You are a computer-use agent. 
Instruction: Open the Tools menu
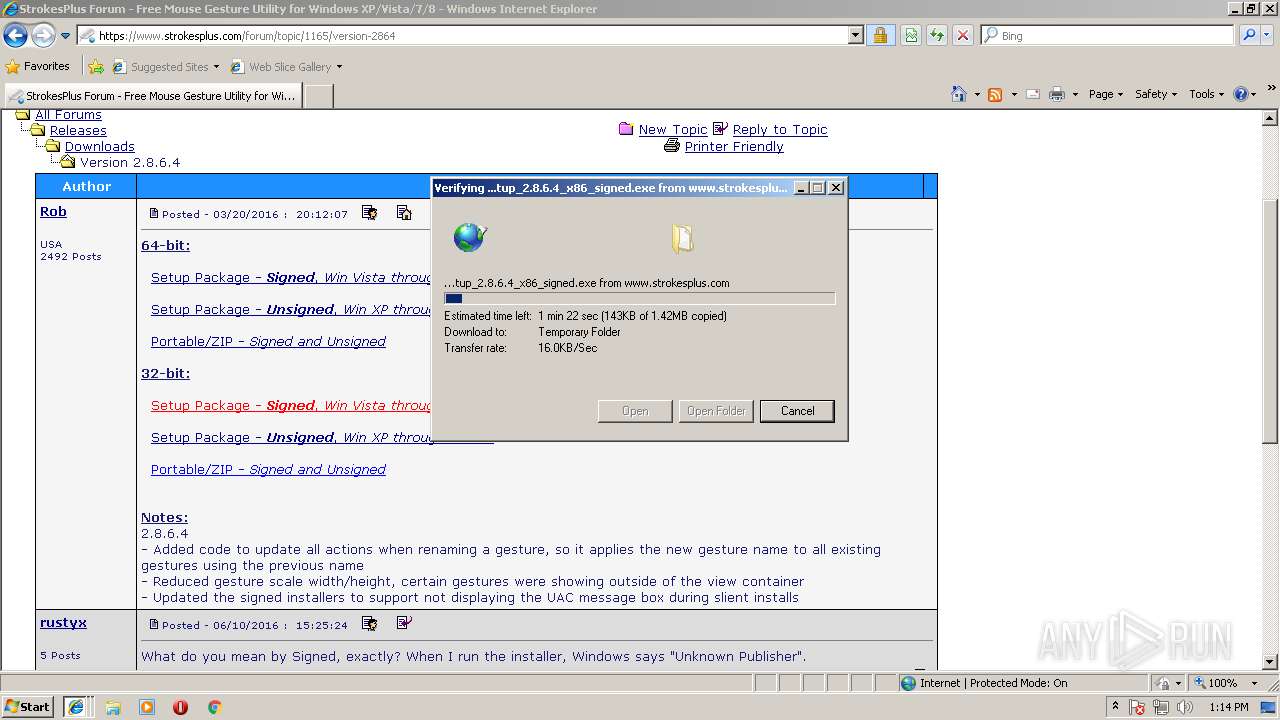click(1206, 94)
